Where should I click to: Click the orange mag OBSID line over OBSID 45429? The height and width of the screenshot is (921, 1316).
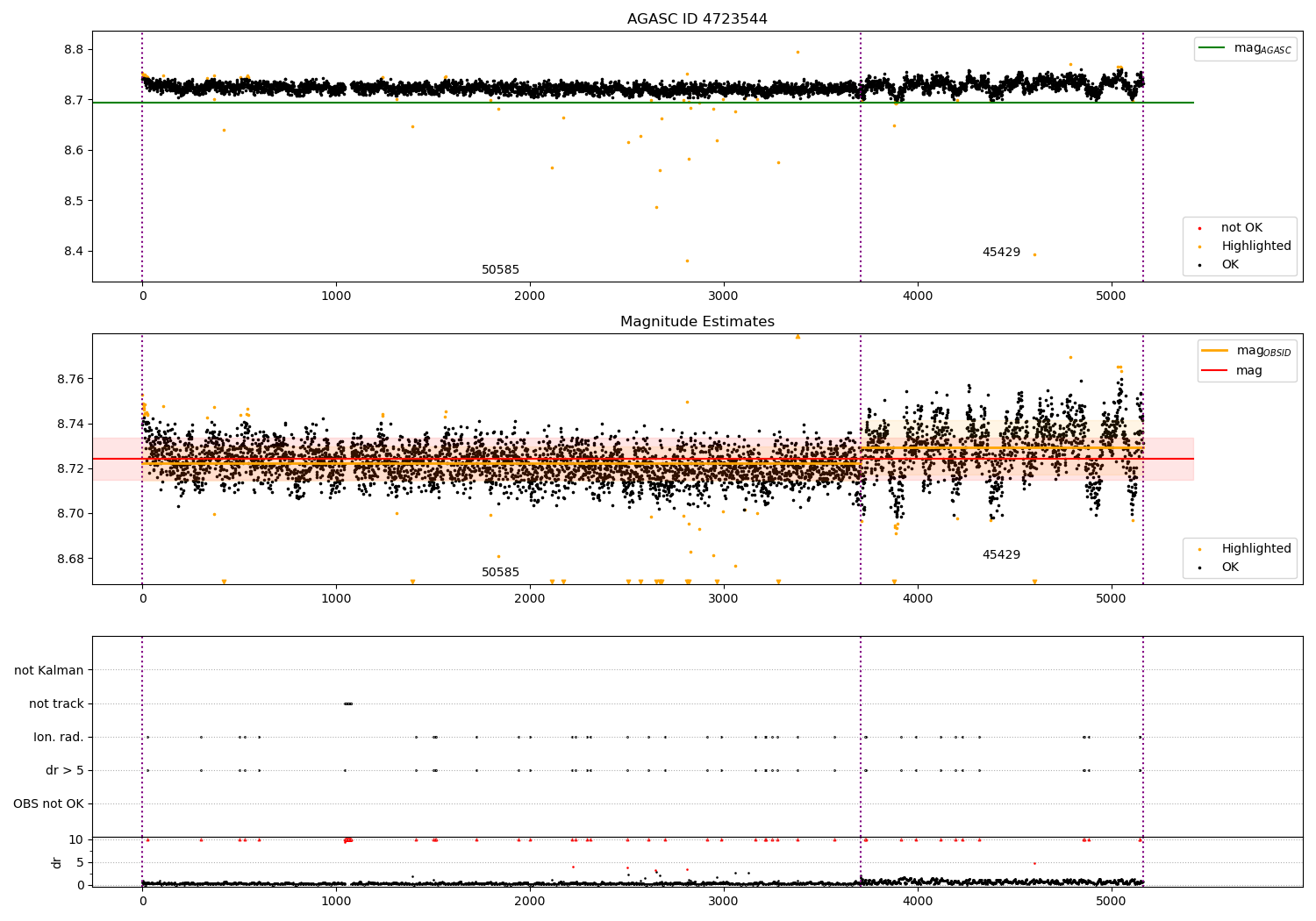click(x=1002, y=448)
